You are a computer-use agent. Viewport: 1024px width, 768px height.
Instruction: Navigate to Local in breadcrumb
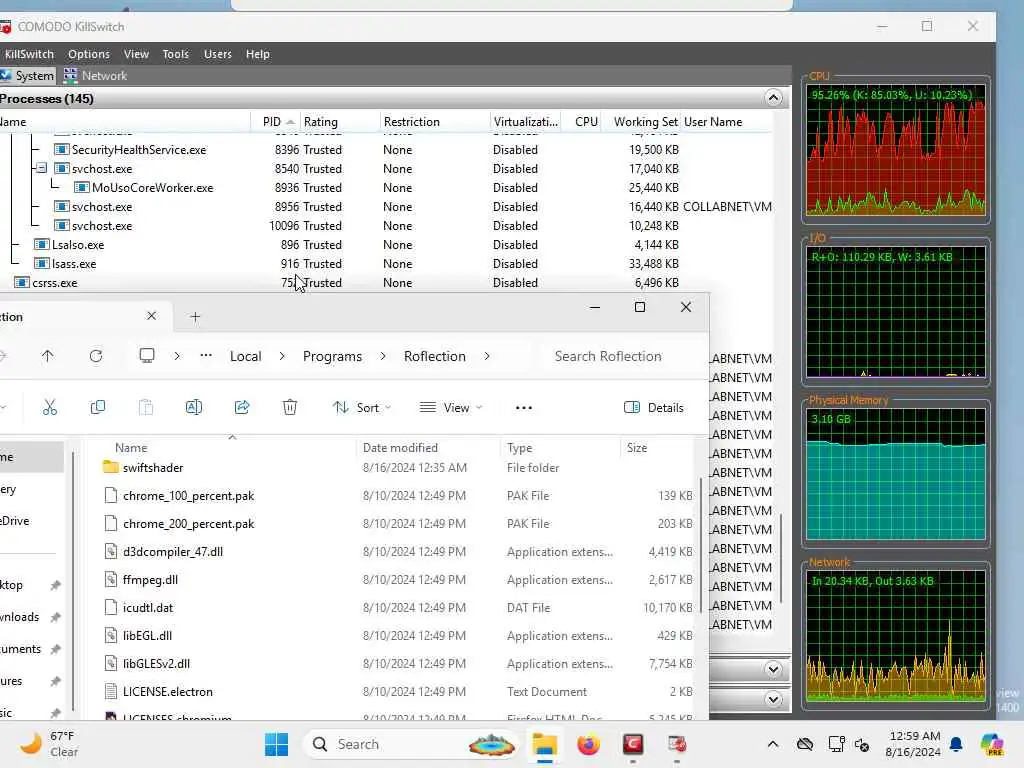tap(246, 357)
